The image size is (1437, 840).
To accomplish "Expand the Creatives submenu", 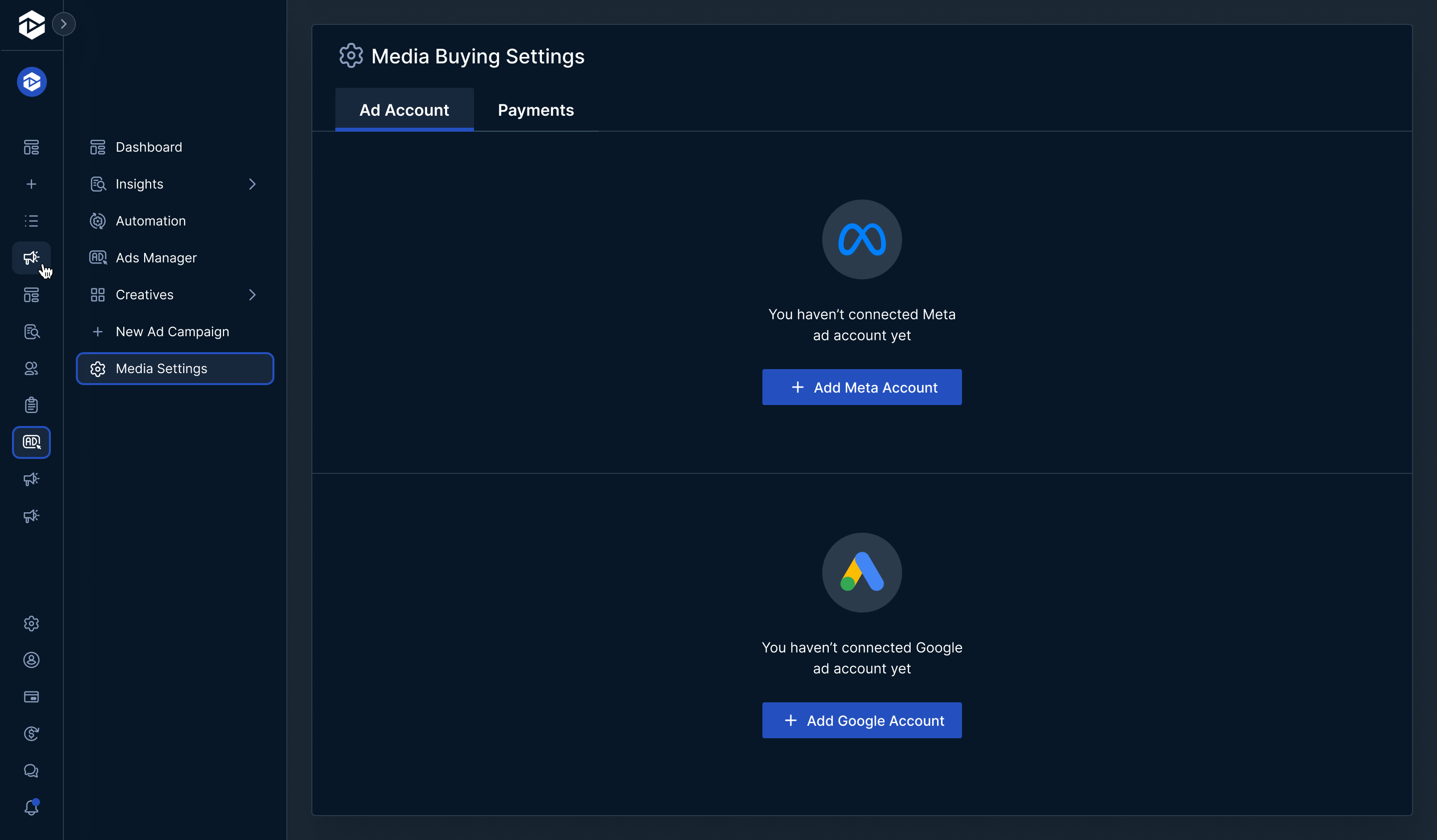I will 252,295.
